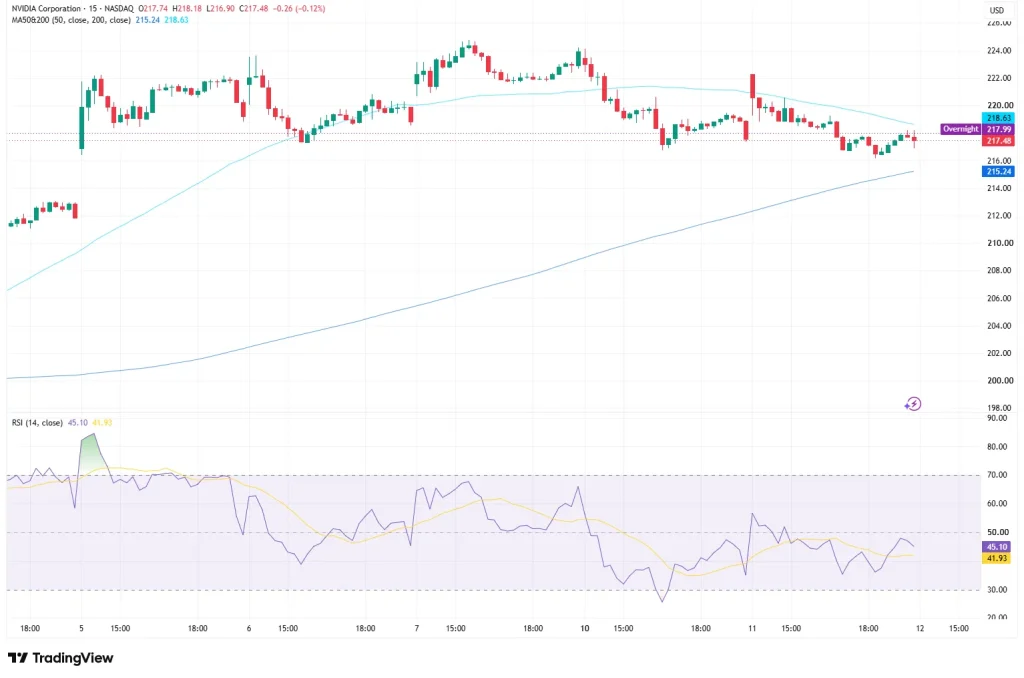The width and height of the screenshot is (1024, 678).
Task: Click the 214.00 price axis label
Action: 1000,188
